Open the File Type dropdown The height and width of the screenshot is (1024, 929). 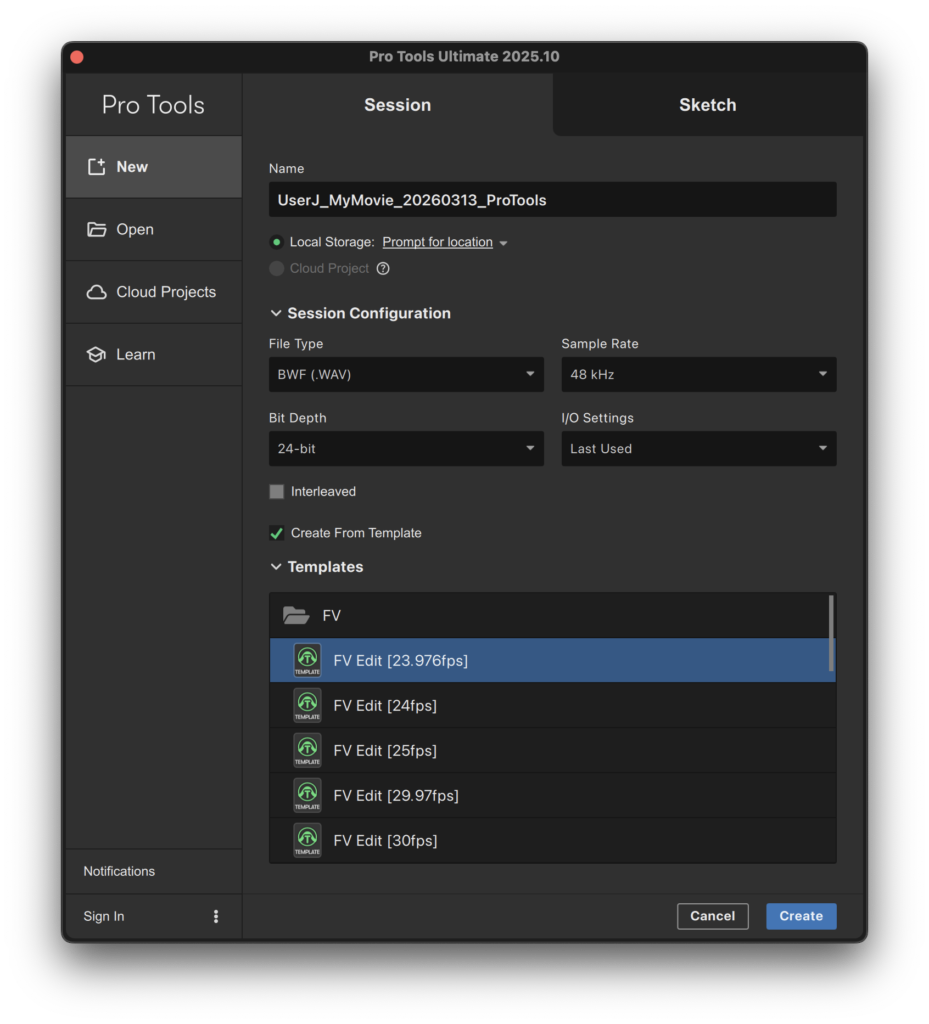click(x=406, y=375)
